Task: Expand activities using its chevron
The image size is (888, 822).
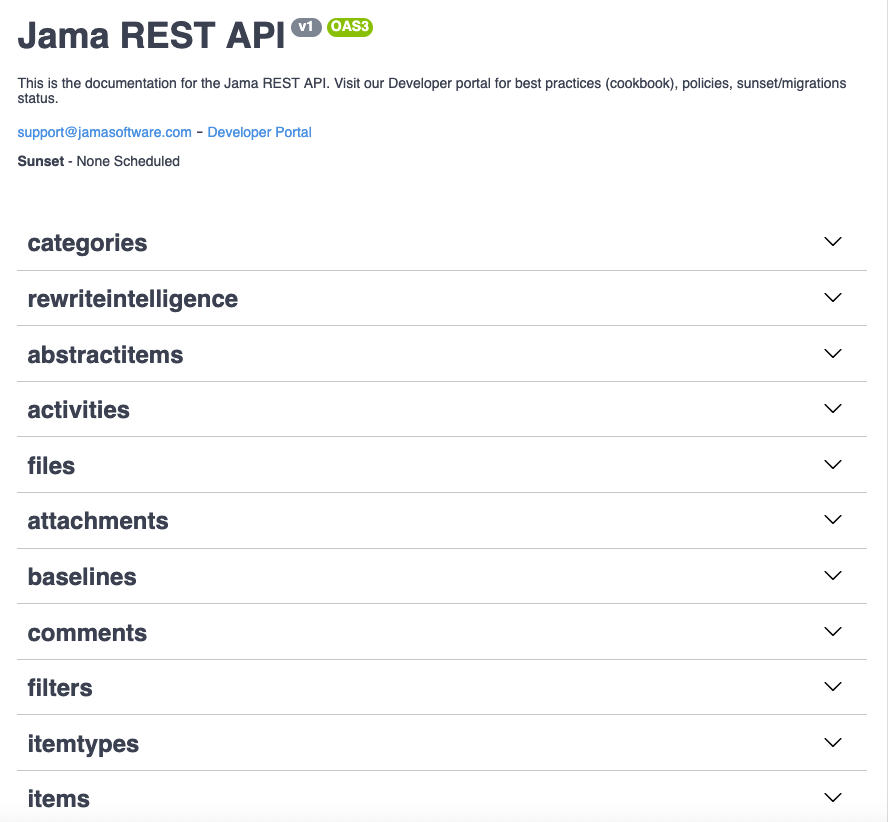Action: coord(832,409)
